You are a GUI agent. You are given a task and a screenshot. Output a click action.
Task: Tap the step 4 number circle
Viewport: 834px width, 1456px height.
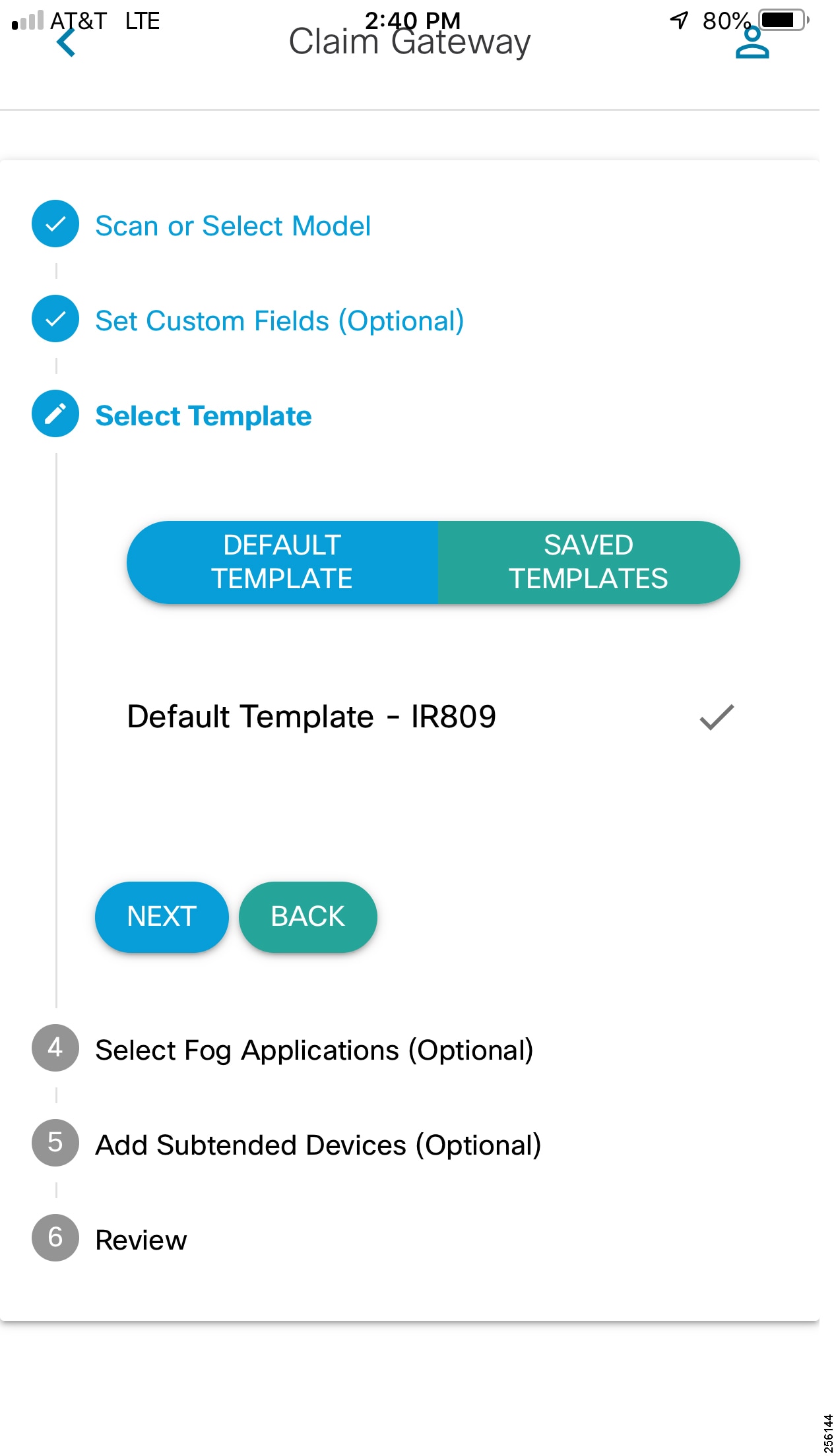55,1048
